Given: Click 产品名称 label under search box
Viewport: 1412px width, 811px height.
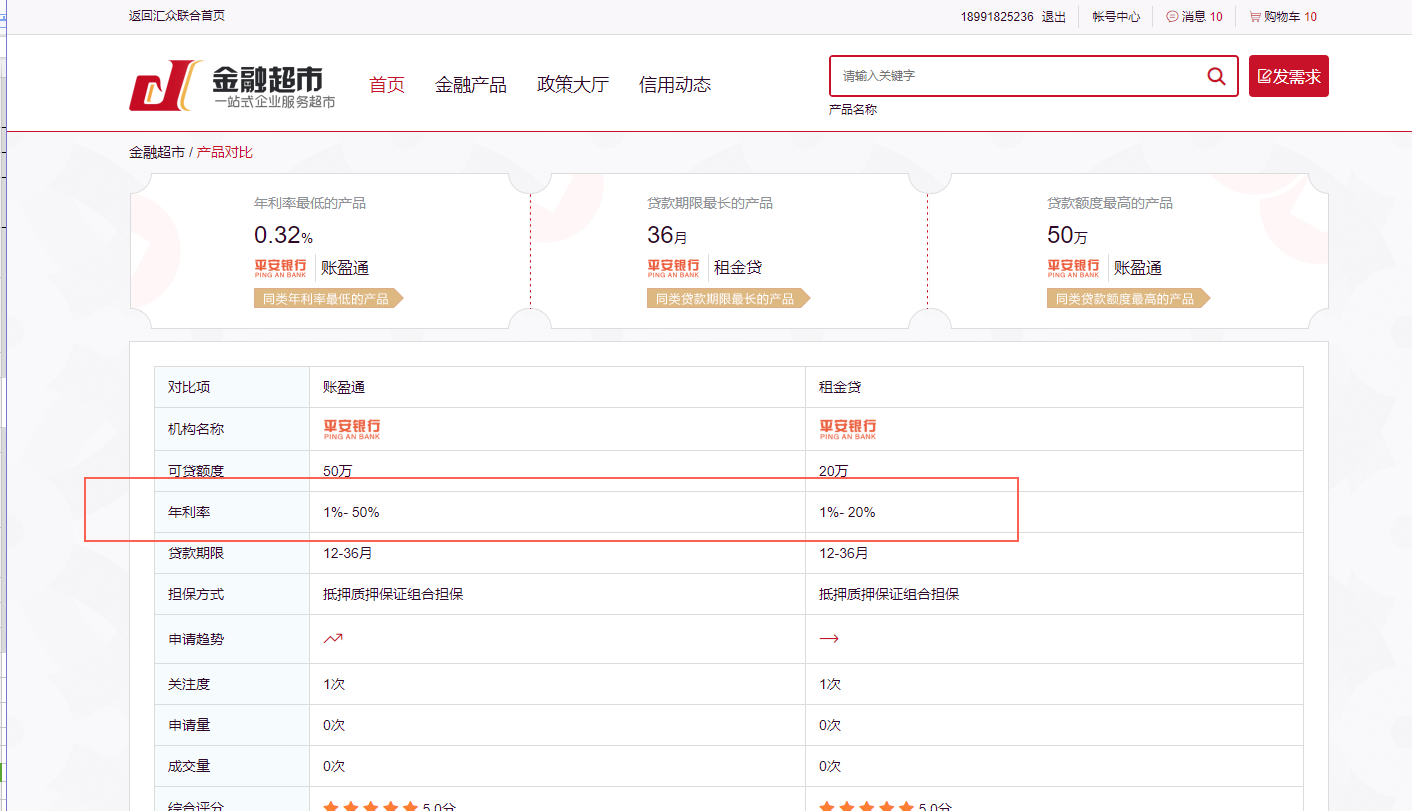Looking at the screenshot, I should coord(853,110).
